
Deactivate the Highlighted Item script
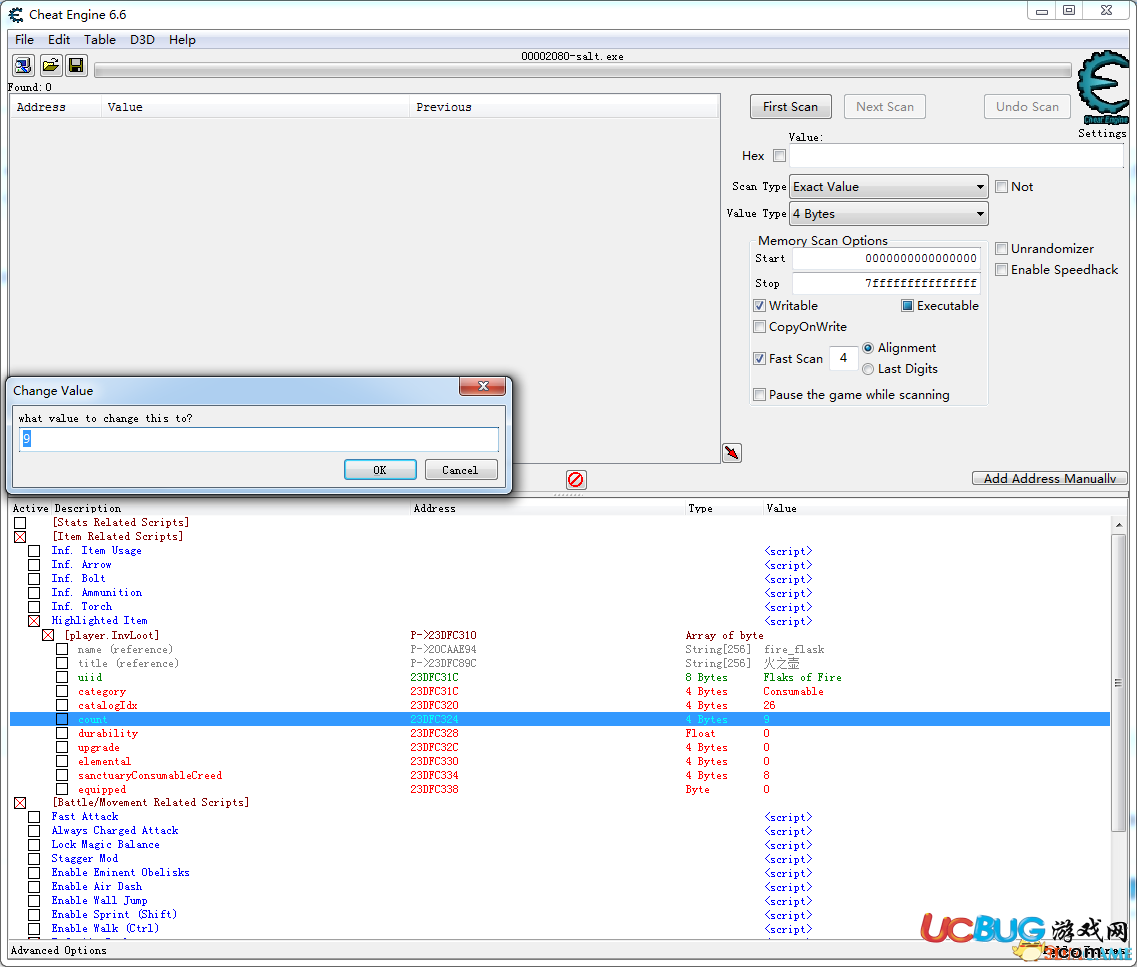coord(34,621)
